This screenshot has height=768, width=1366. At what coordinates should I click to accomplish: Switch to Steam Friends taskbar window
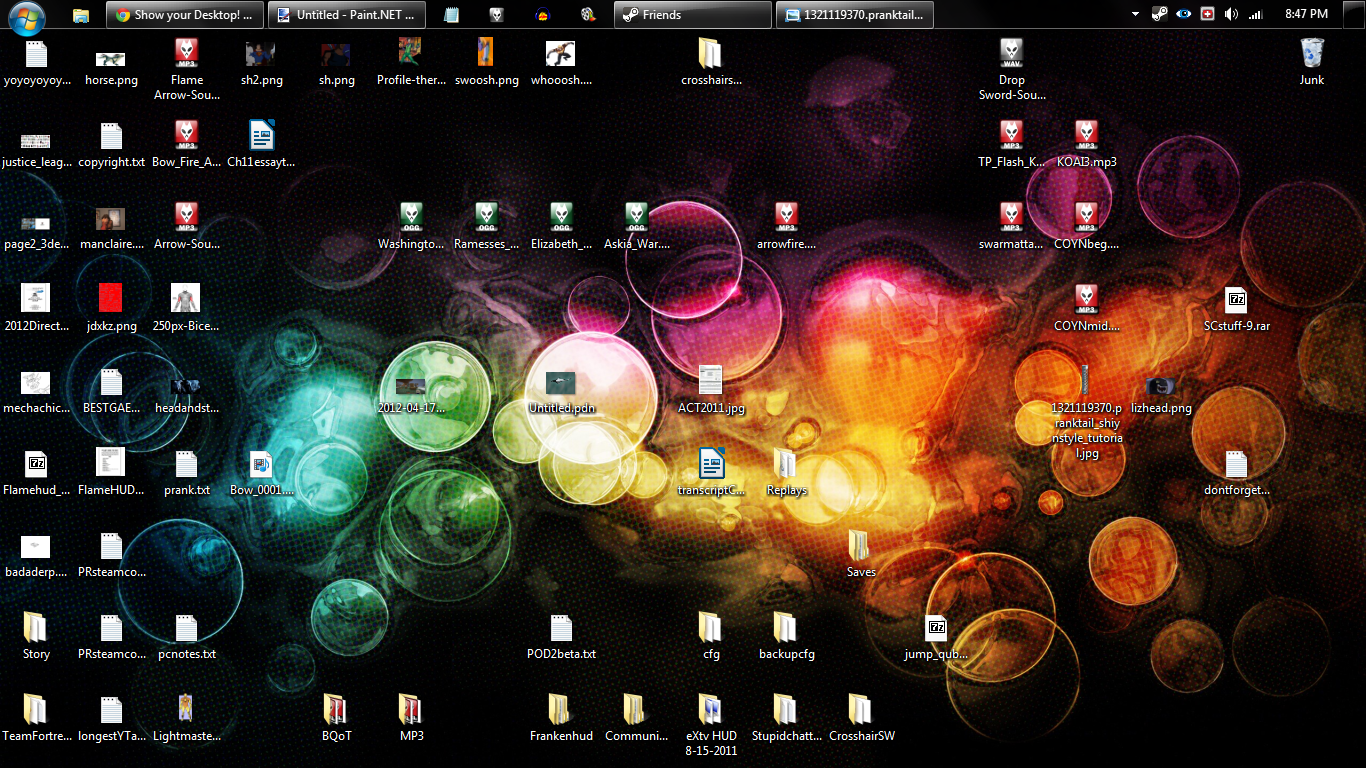692,15
